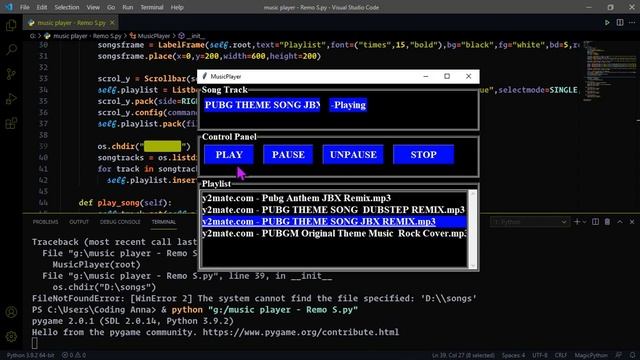
Task: Click Python 3.9.2 64-bit interpreter in status bar
Action: click(31, 356)
